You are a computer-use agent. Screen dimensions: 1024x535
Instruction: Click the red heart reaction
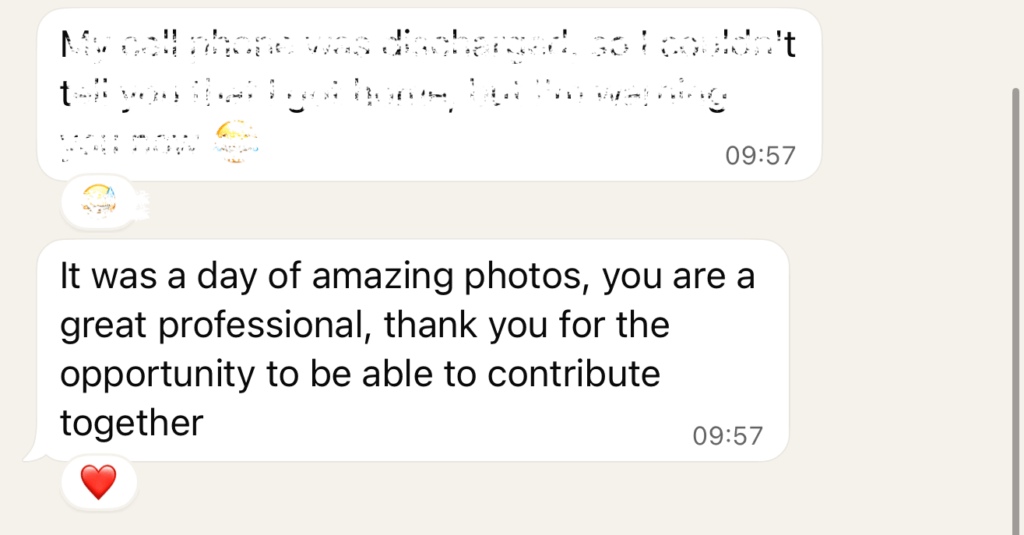98,484
